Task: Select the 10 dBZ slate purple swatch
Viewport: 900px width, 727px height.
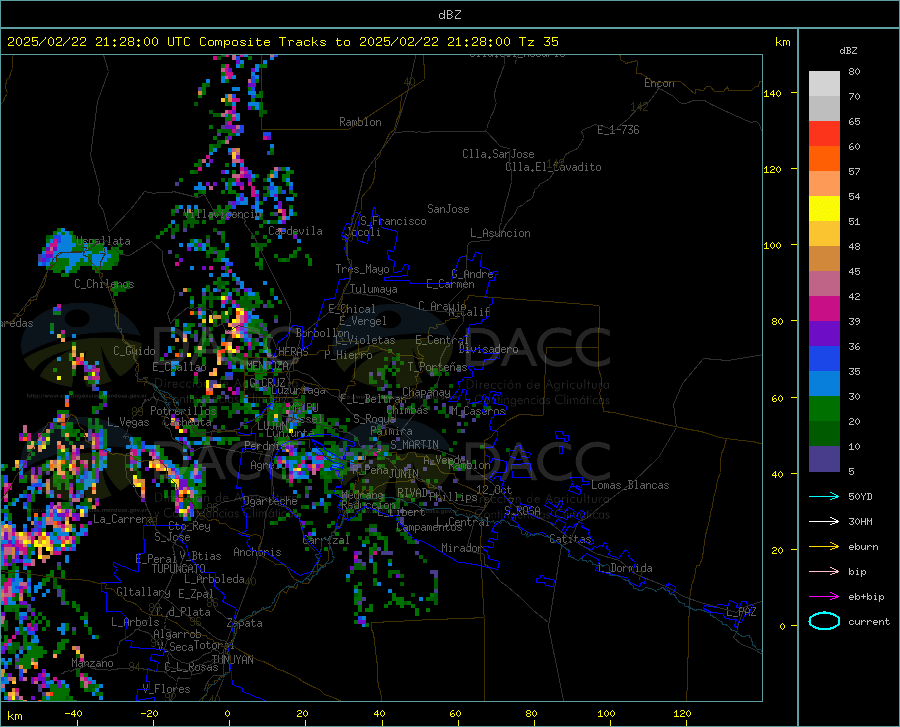Action: point(824,459)
